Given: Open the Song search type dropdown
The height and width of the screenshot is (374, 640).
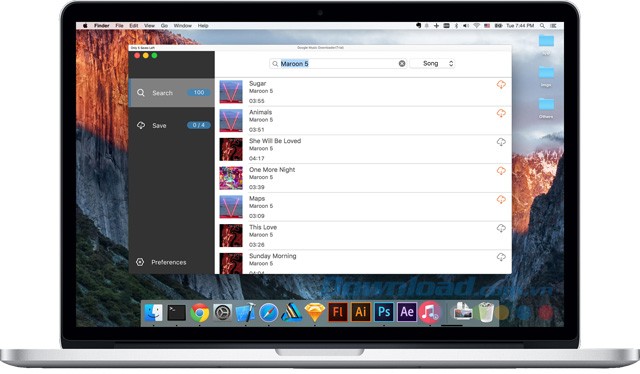Looking at the screenshot, I should [x=432, y=63].
